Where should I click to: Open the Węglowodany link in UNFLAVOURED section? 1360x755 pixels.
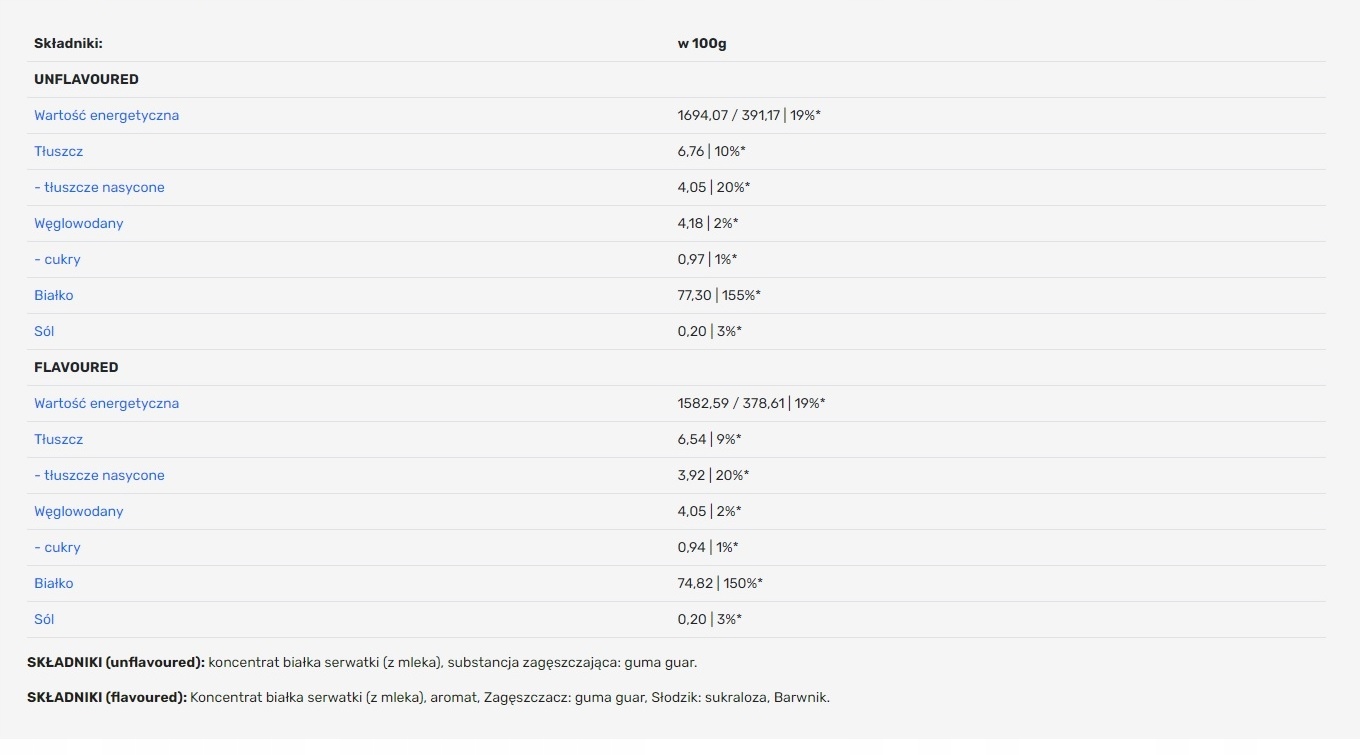coord(78,223)
